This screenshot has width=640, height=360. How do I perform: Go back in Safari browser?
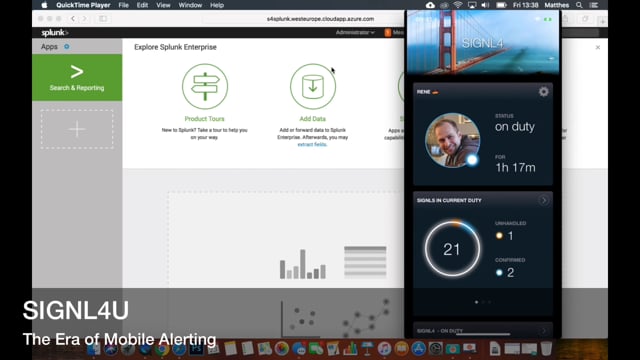tap(73, 19)
